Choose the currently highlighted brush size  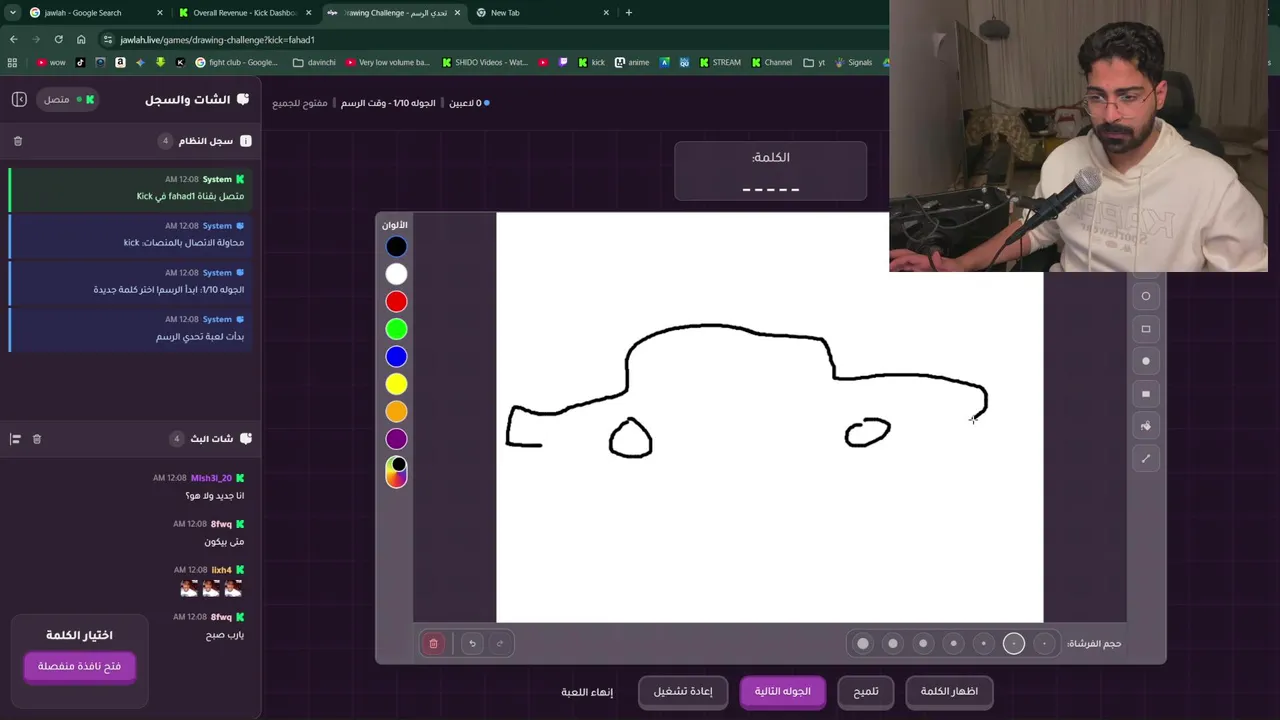coord(1014,644)
